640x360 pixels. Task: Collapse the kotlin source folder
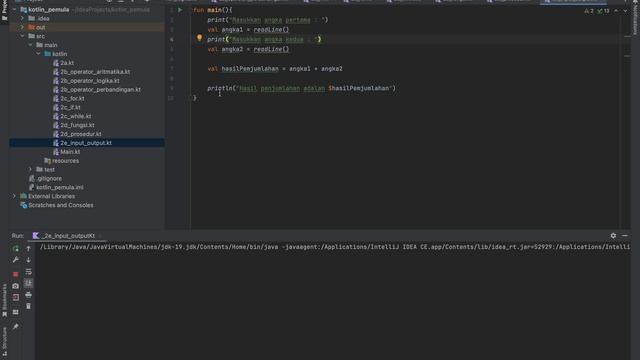click(x=39, y=54)
